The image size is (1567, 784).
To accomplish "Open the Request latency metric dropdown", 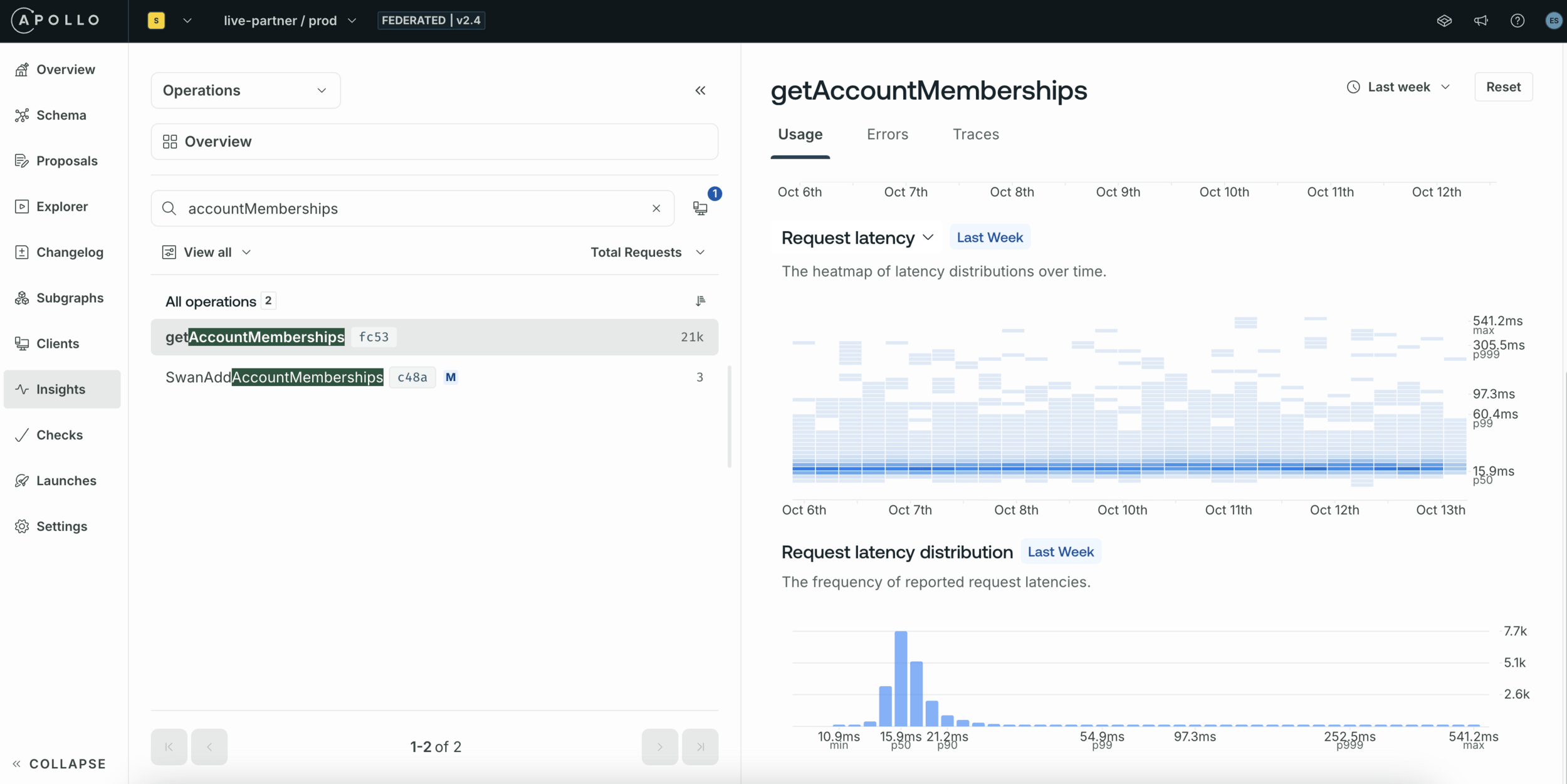I will [x=857, y=238].
